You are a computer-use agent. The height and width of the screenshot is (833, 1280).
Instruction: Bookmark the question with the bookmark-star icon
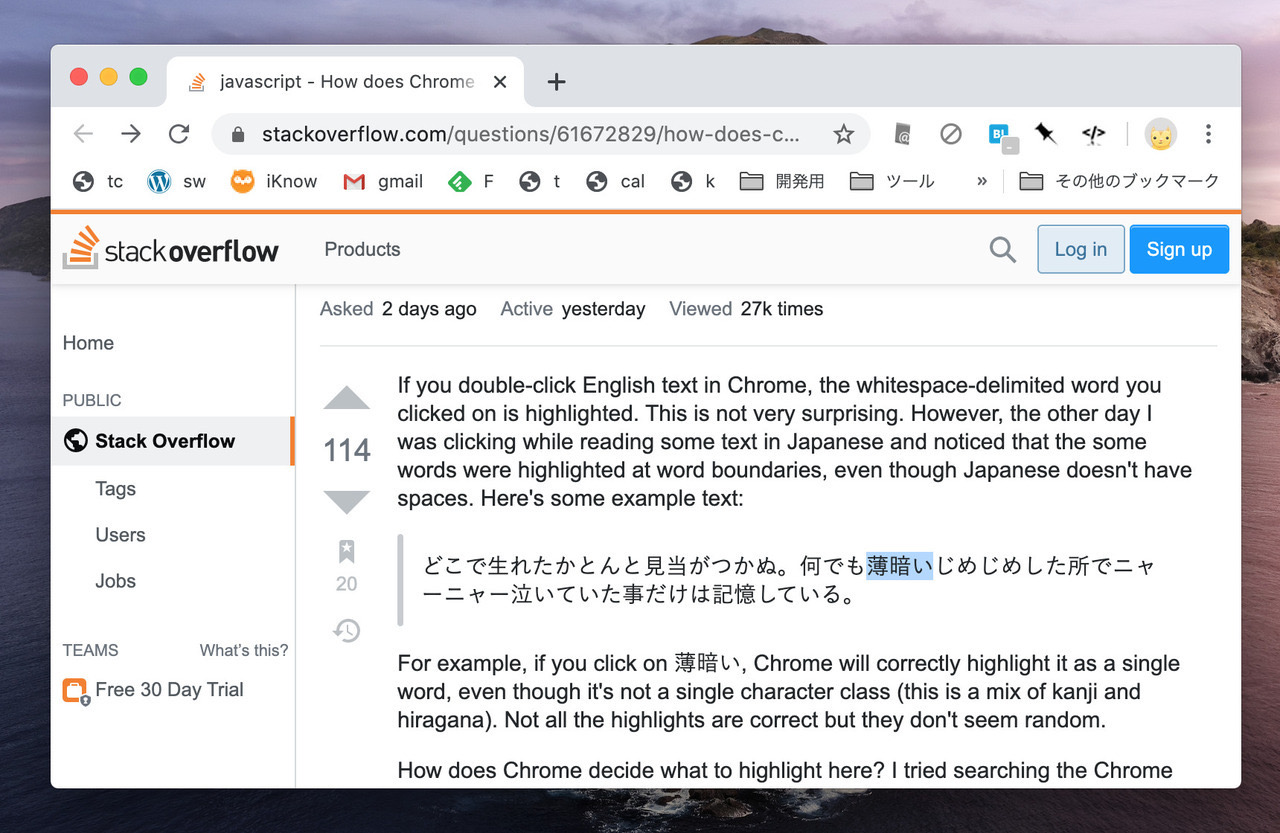click(x=346, y=551)
